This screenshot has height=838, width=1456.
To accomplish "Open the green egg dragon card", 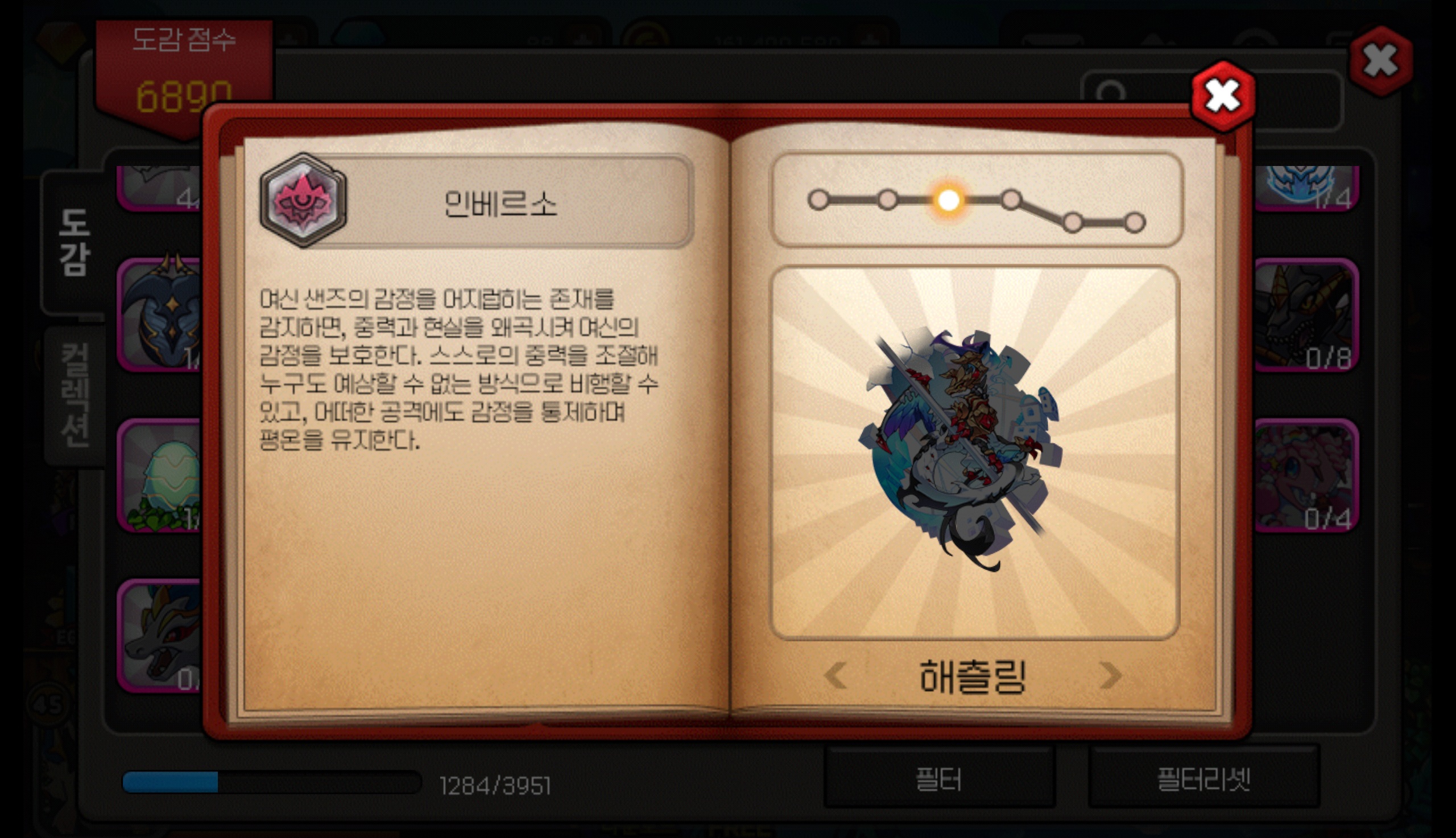I will tap(159, 476).
